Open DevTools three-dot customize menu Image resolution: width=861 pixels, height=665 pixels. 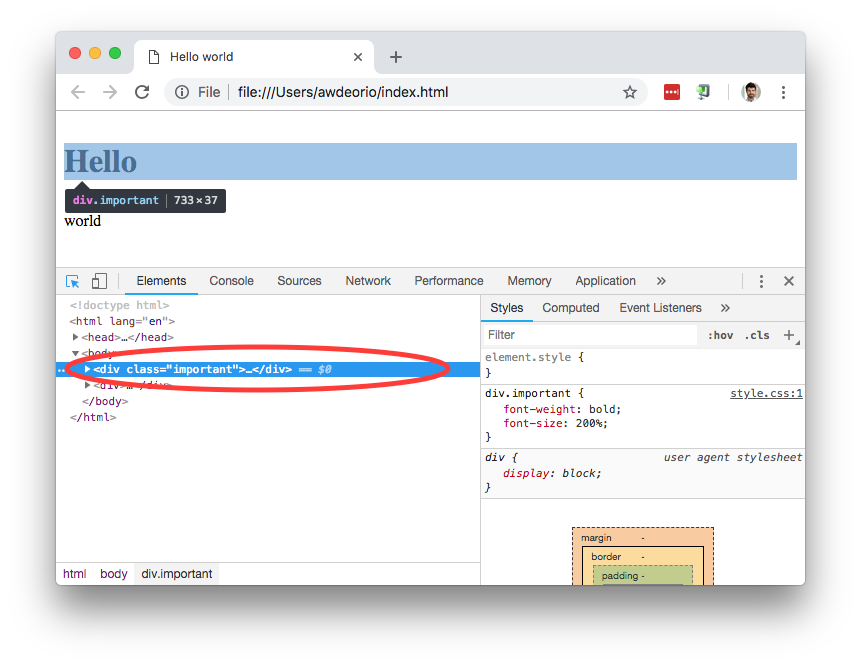point(761,281)
